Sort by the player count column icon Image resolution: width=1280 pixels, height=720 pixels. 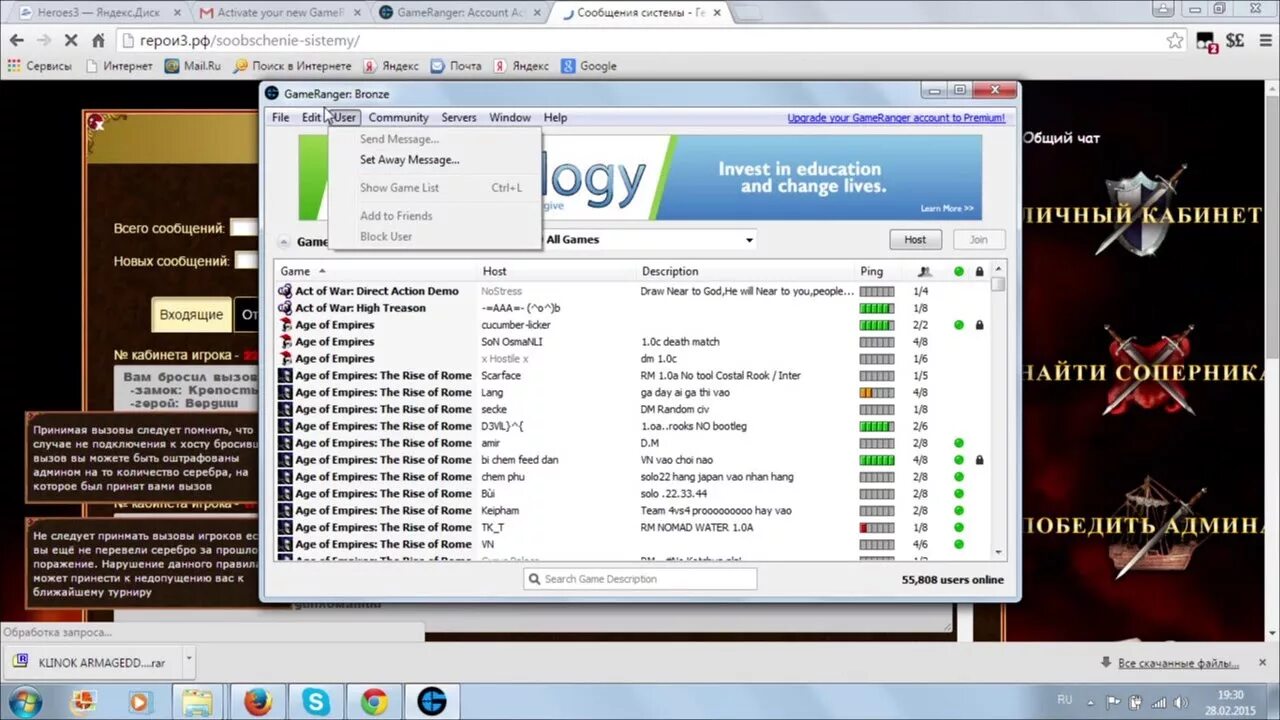[924, 271]
